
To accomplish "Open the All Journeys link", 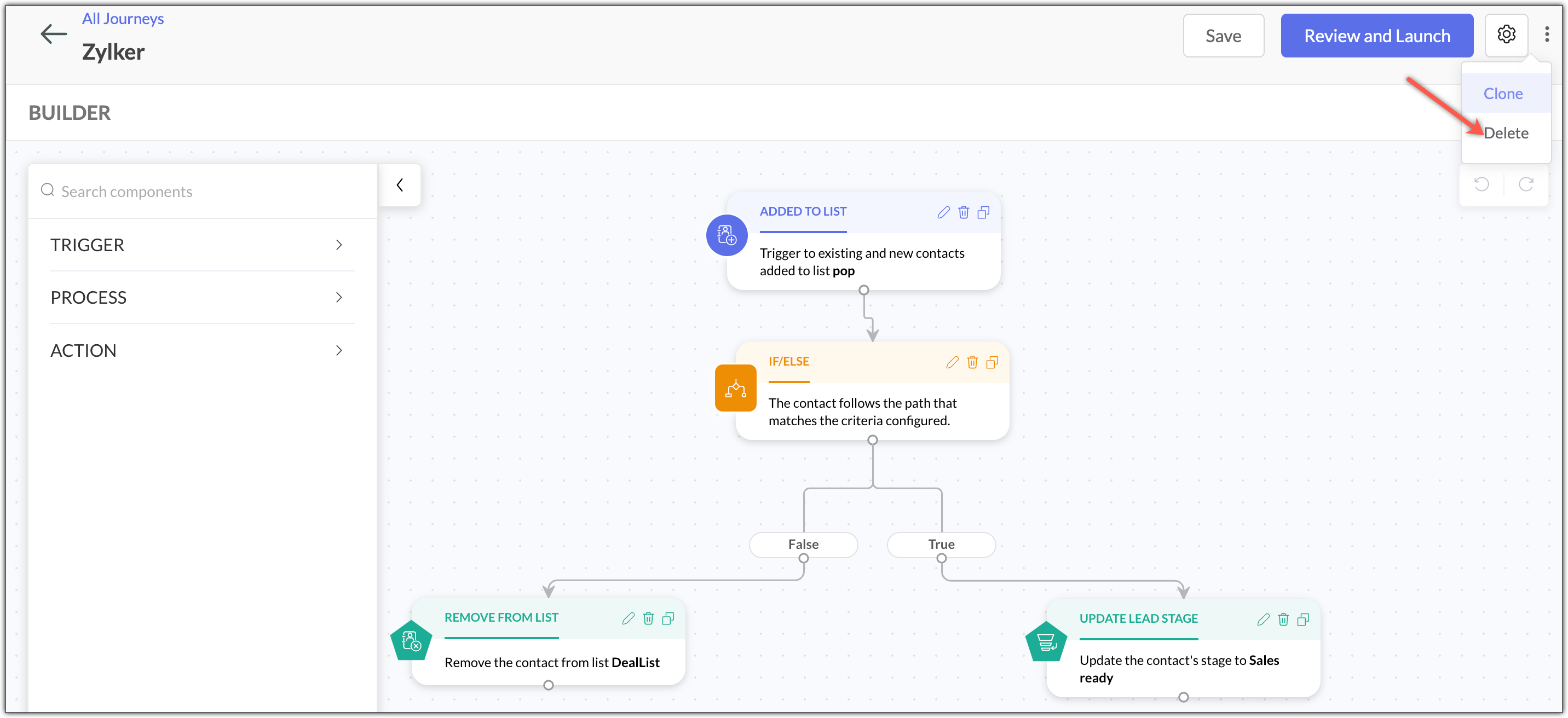I will coord(123,18).
